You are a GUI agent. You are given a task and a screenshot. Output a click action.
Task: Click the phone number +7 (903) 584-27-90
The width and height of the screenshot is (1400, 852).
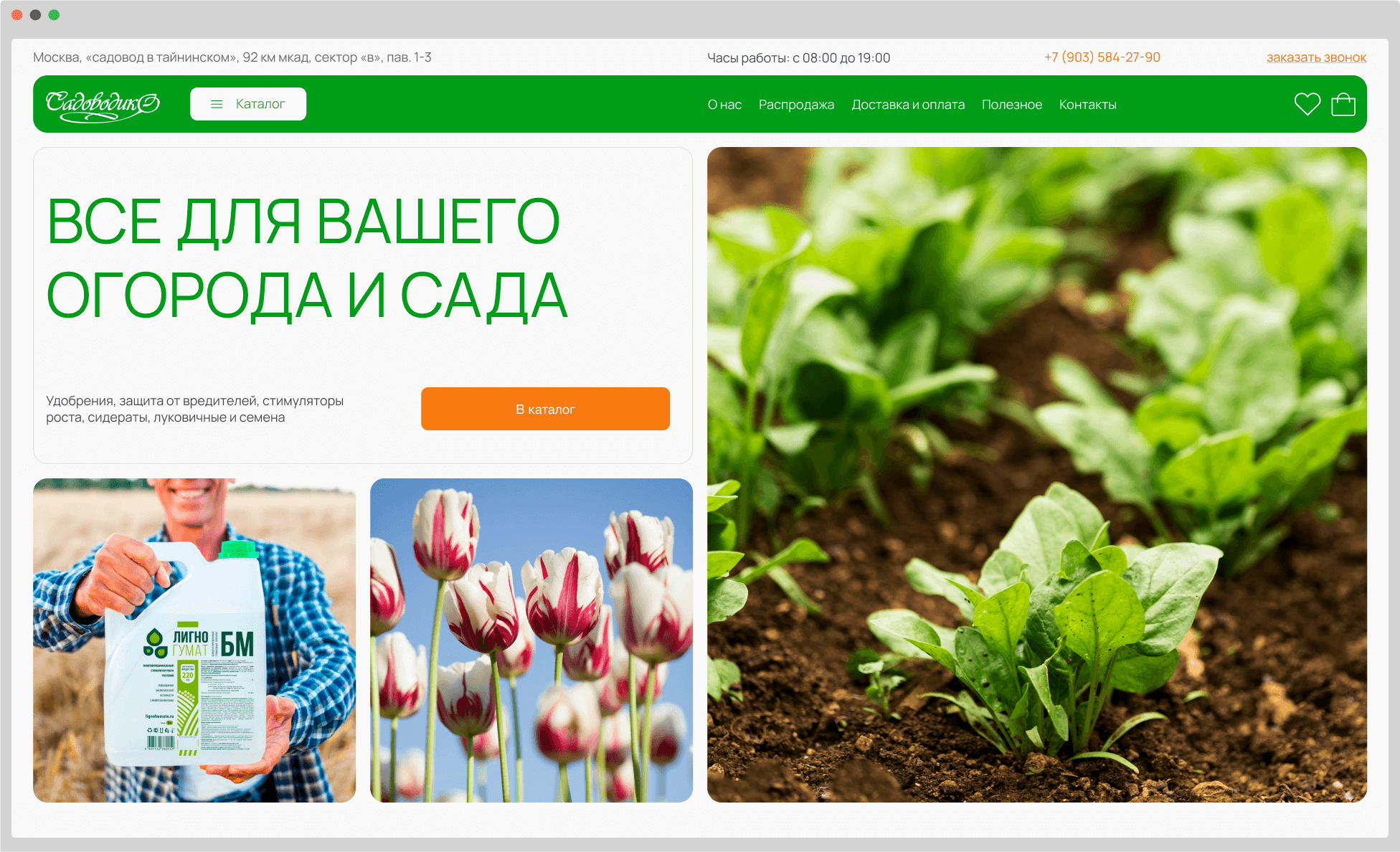[1102, 57]
